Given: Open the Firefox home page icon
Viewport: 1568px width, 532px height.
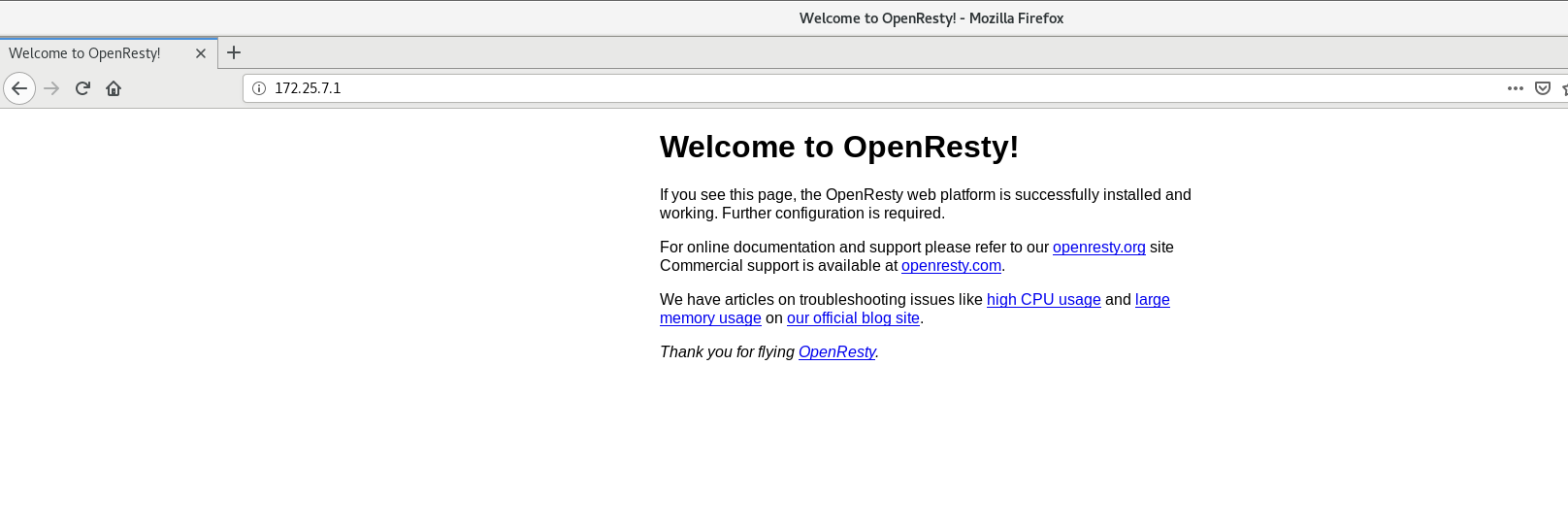Looking at the screenshot, I should tap(114, 88).
